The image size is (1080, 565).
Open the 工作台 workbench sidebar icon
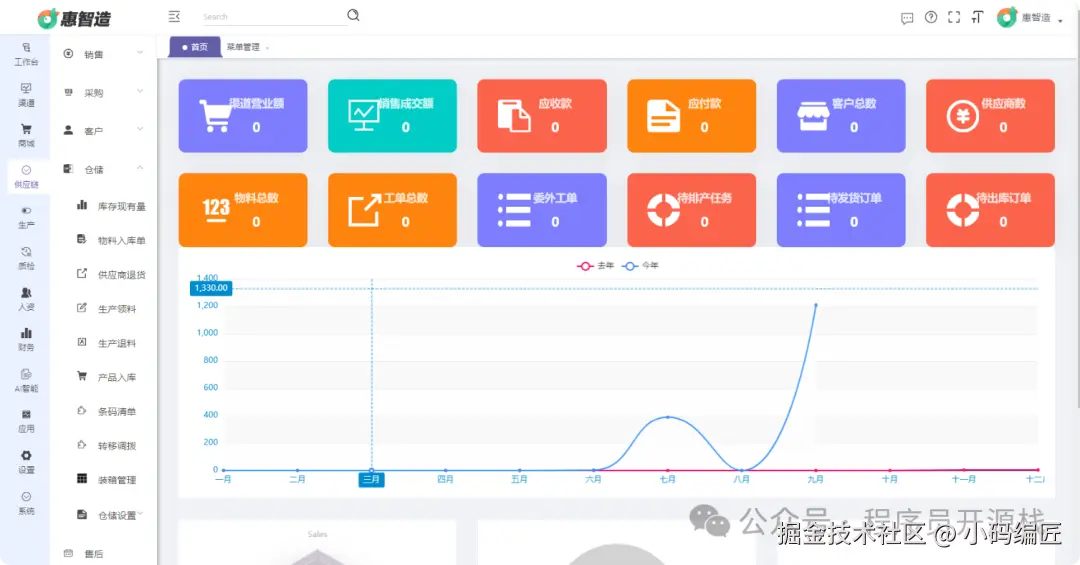click(26, 54)
